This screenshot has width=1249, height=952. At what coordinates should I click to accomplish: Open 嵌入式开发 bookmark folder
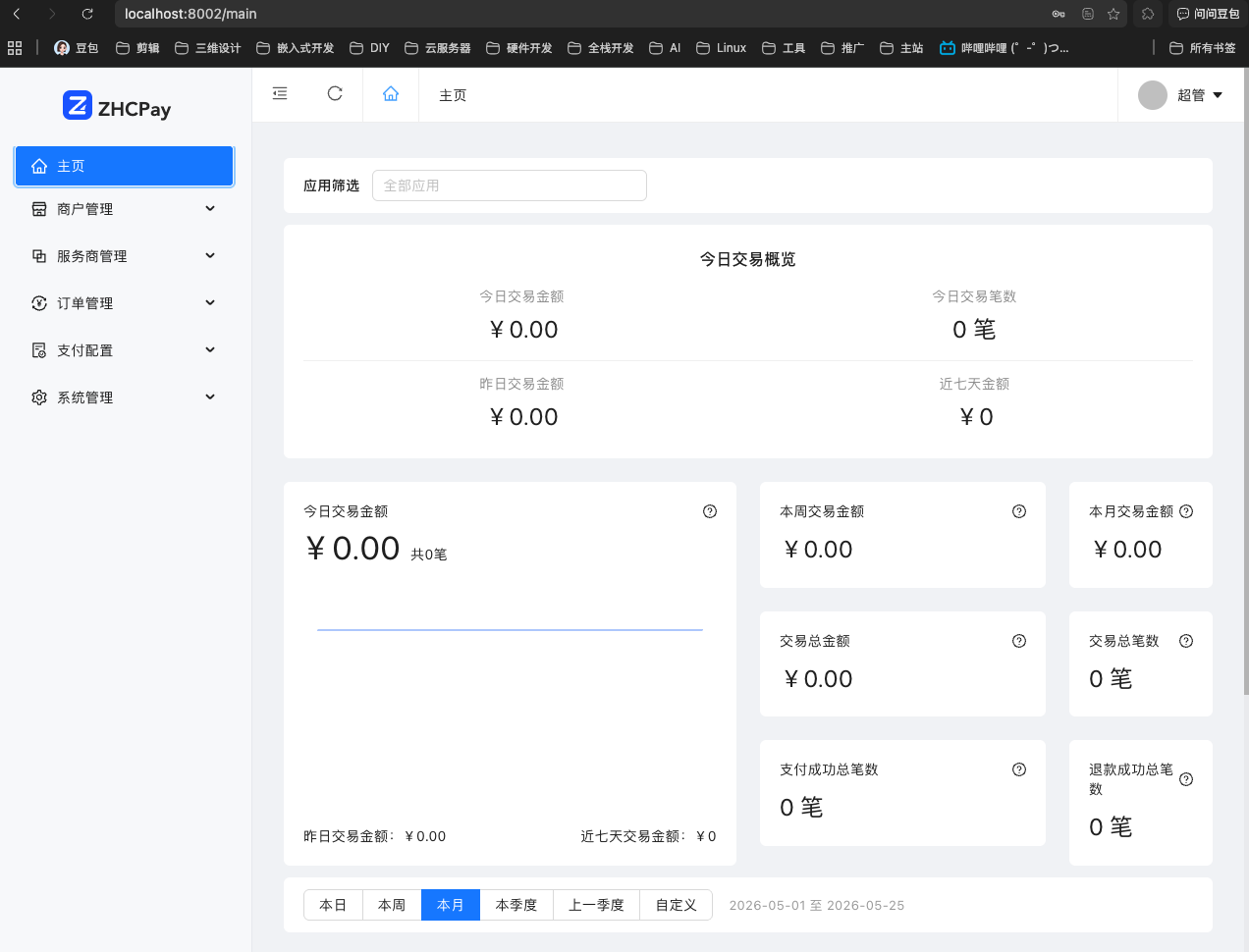tap(295, 47)
